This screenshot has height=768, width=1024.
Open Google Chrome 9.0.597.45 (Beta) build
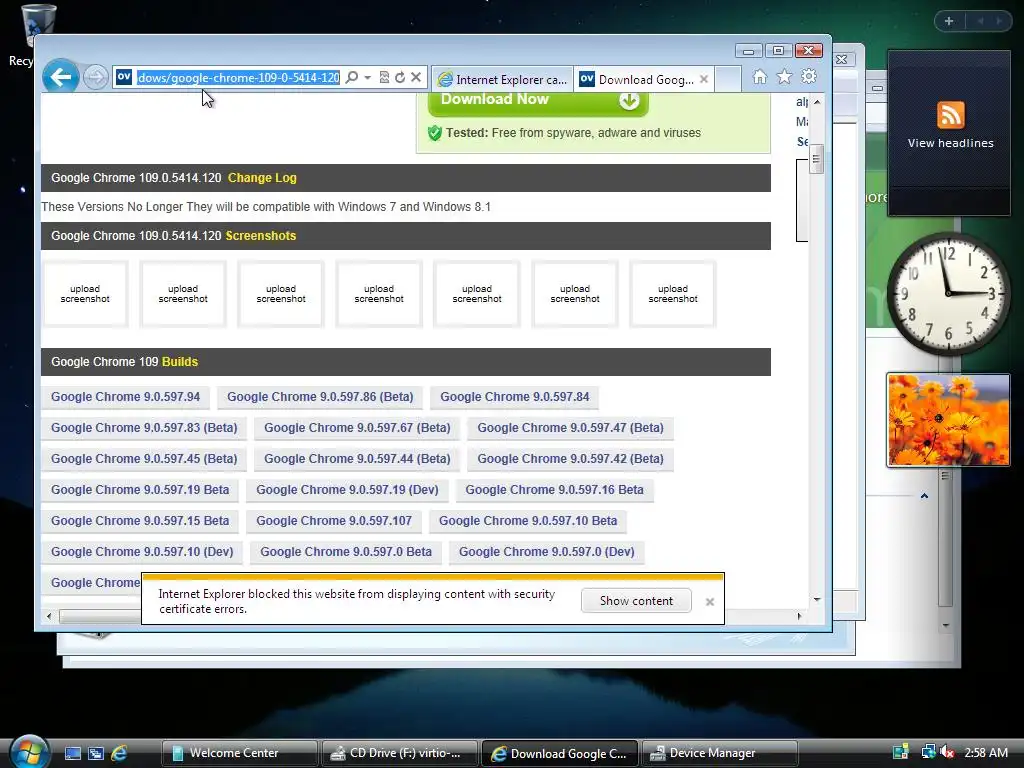click(x=144, y=459)
